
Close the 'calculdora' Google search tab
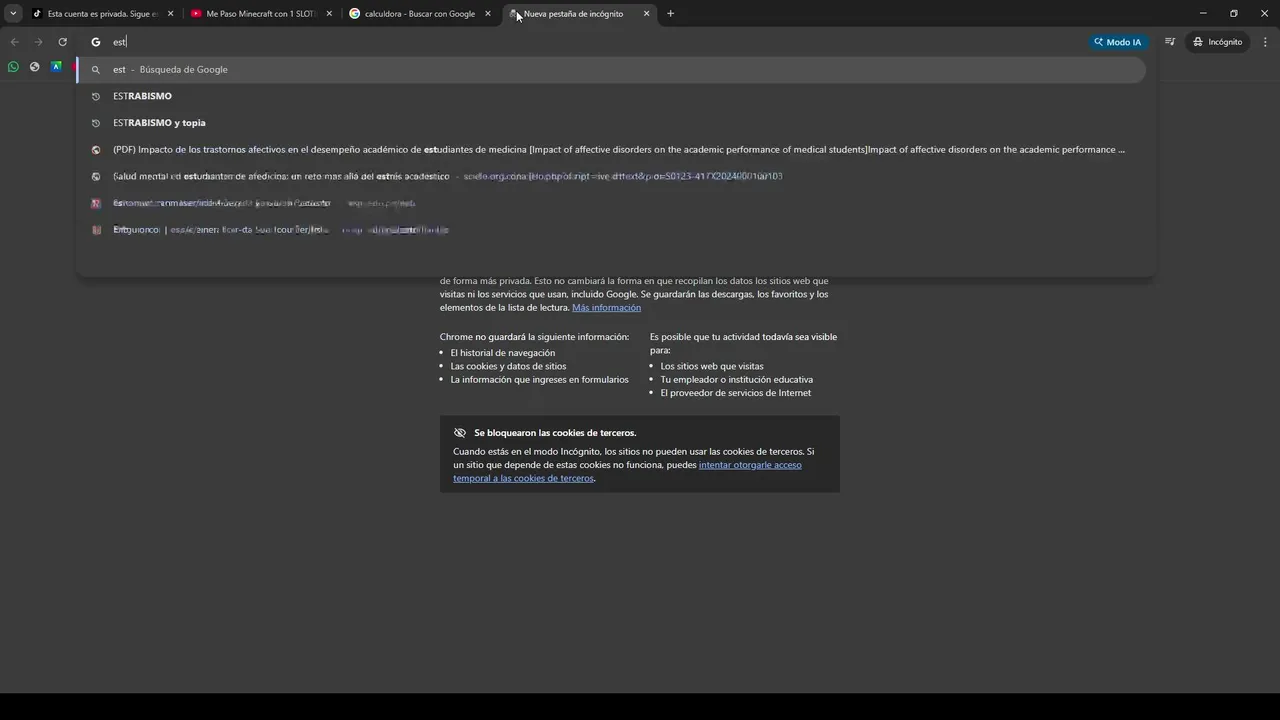pyautogui.click(x=488, y=14)
